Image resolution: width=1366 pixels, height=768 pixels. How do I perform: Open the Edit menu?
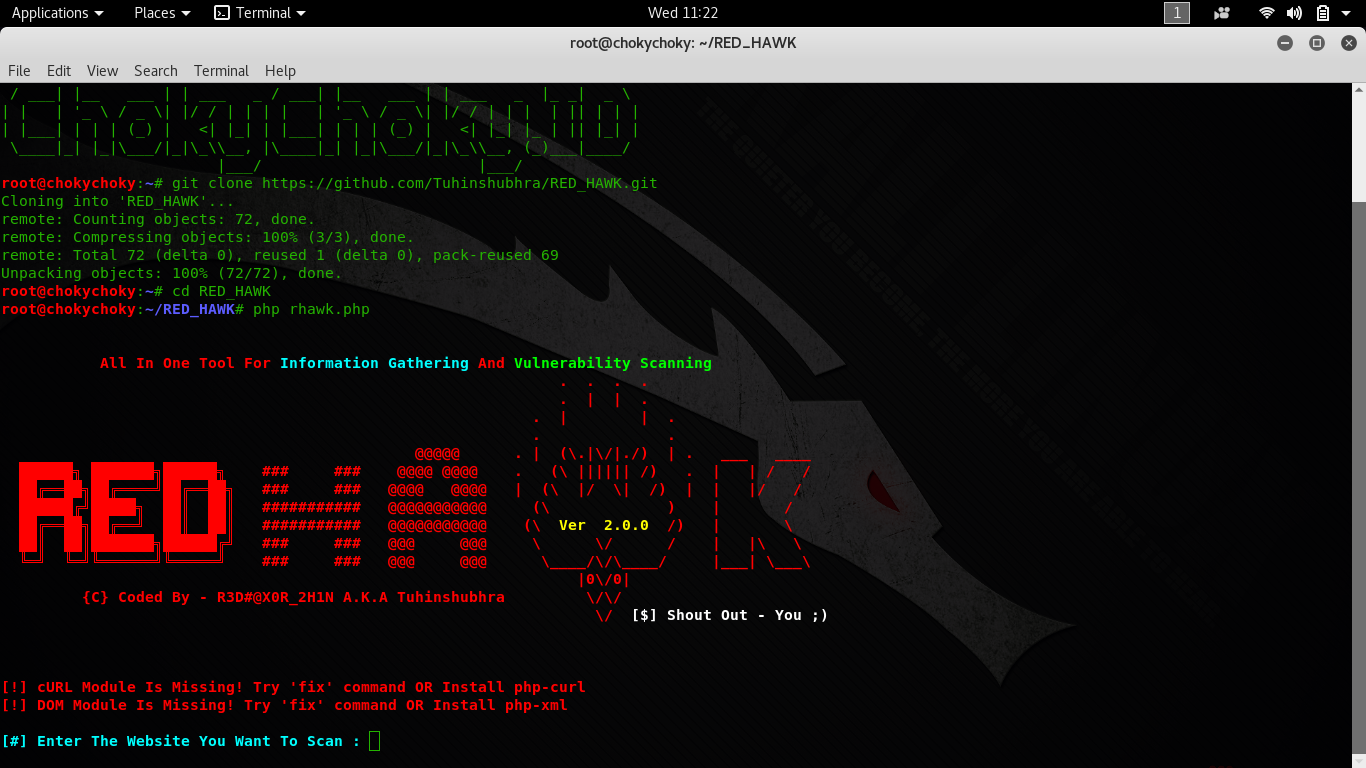coord(59,71)
